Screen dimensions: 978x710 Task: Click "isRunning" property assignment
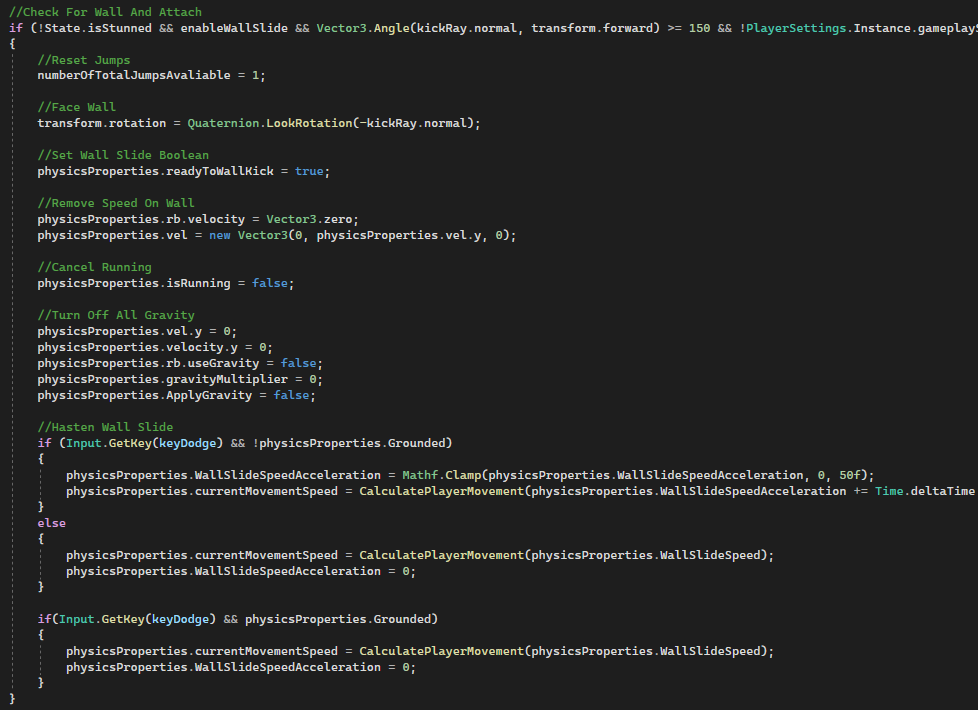coord(198,283)
